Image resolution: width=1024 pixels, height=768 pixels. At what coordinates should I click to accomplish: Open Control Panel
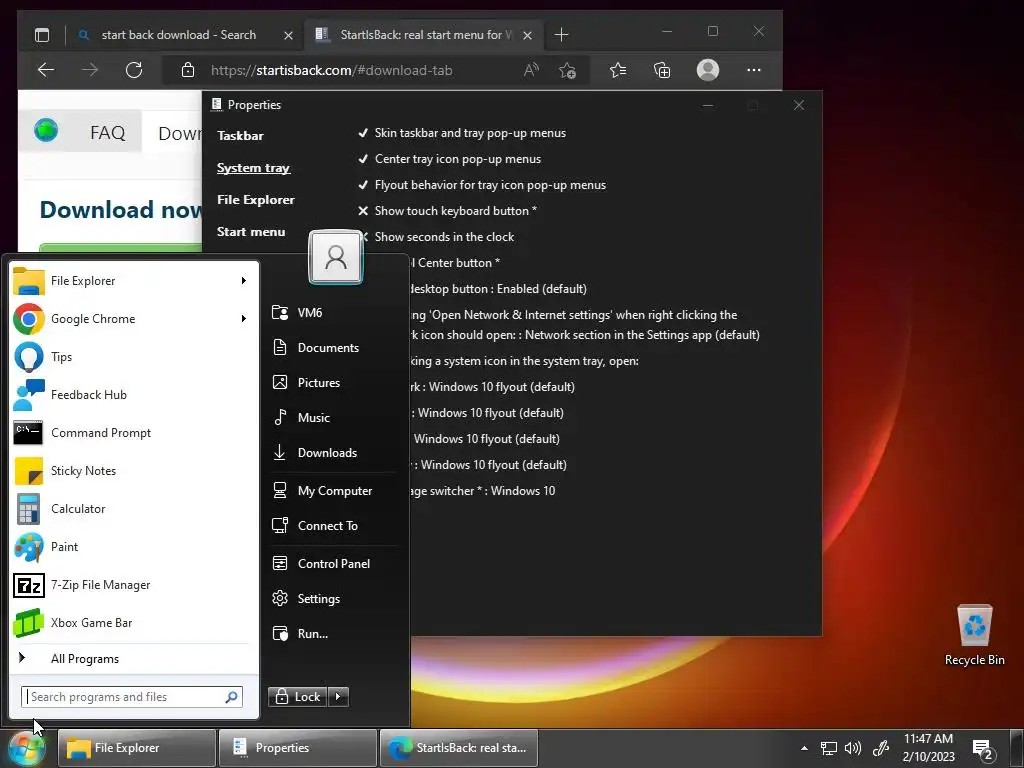pyautogui.click(x=333, y=564)
